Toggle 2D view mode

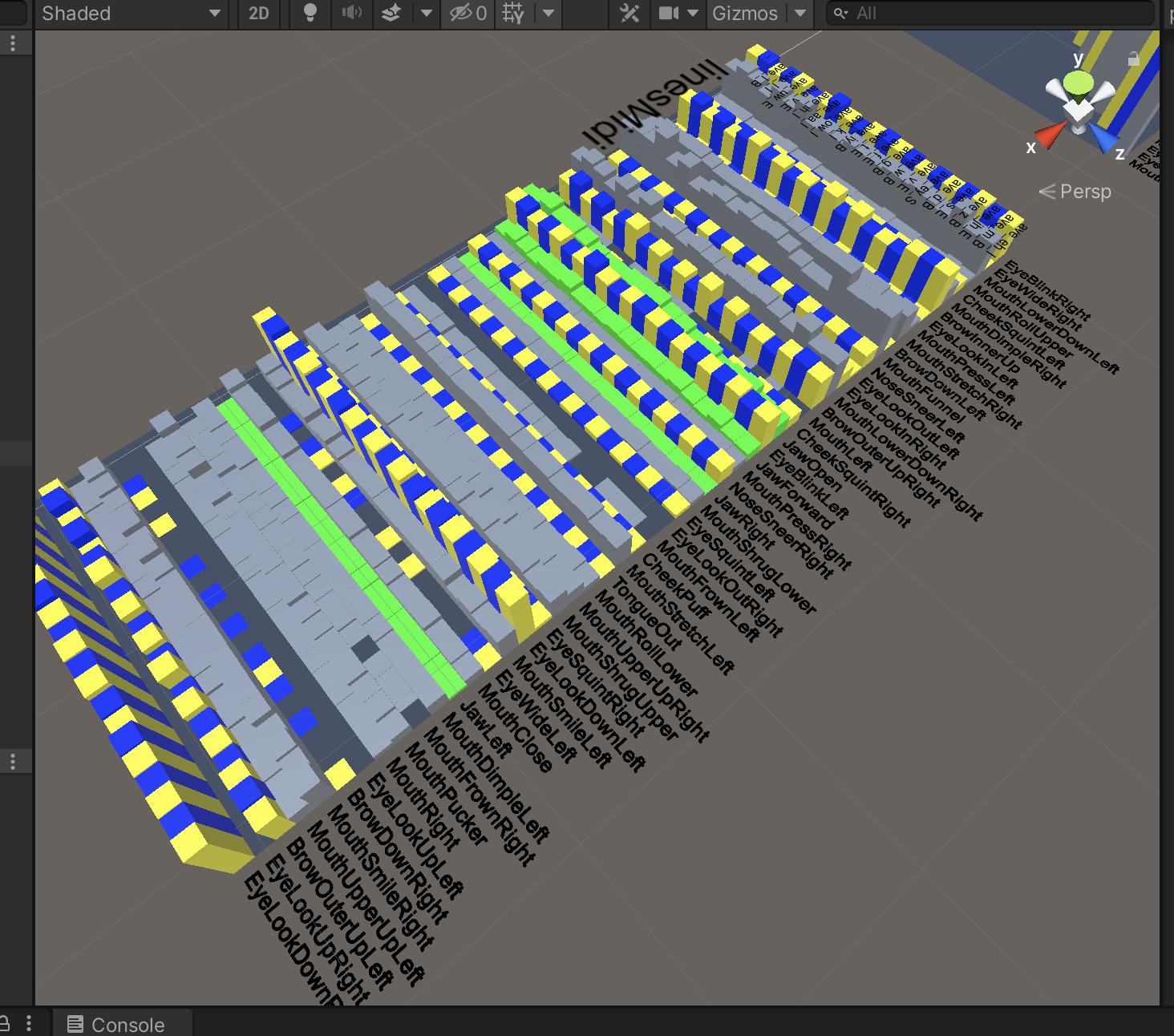click(x=258, y=14)
